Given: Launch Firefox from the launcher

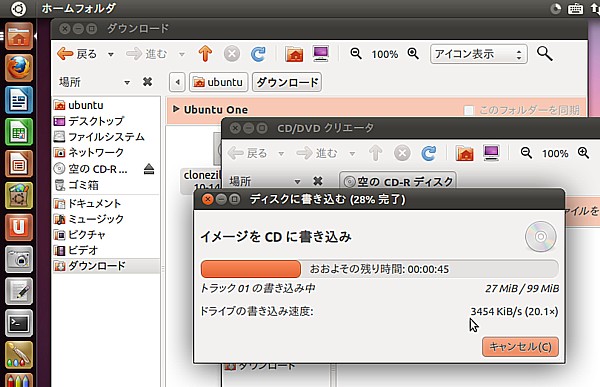Looking at the screenshot, I should 19,68.
